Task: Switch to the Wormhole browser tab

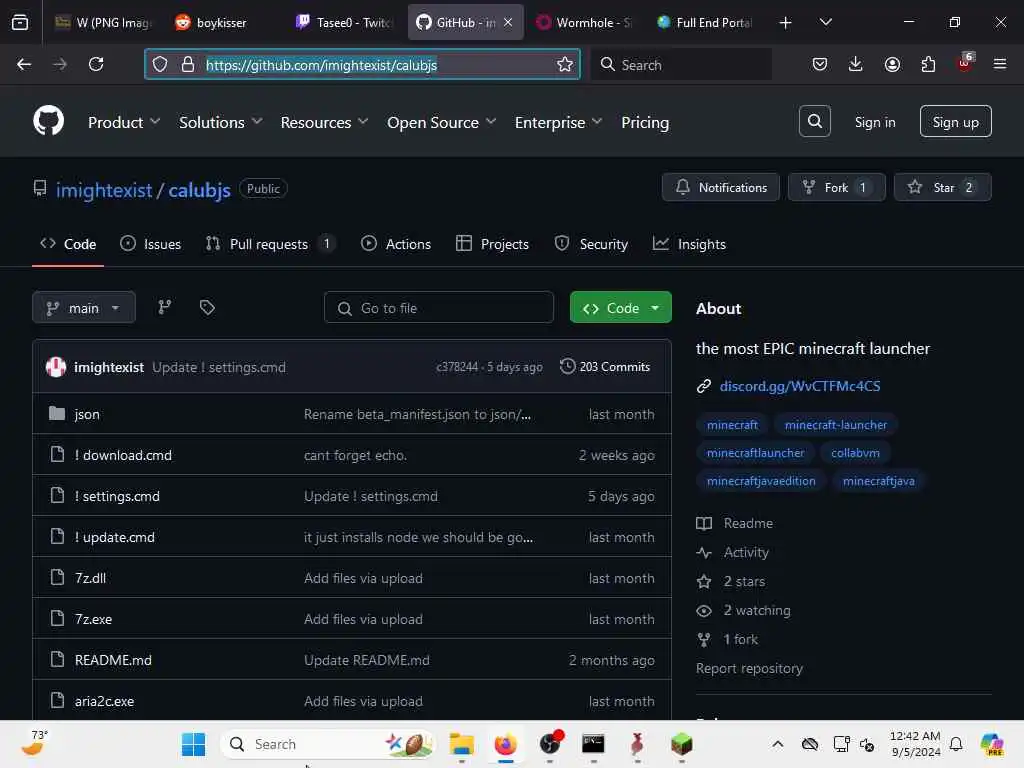Action: (x=583, y=23)
